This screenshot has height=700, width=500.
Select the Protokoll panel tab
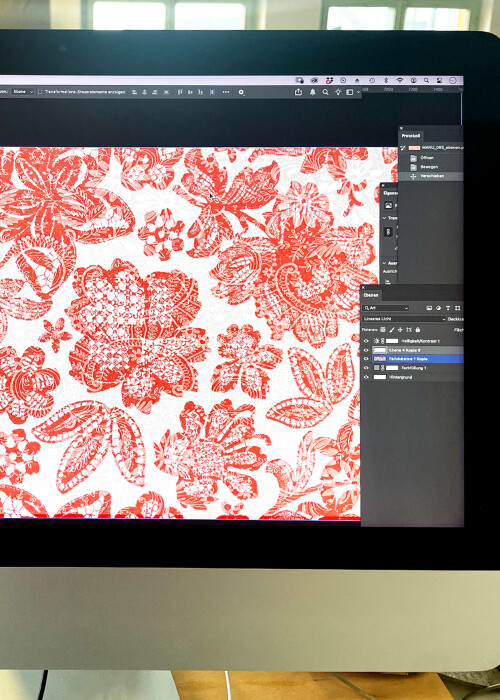(410, 136)
